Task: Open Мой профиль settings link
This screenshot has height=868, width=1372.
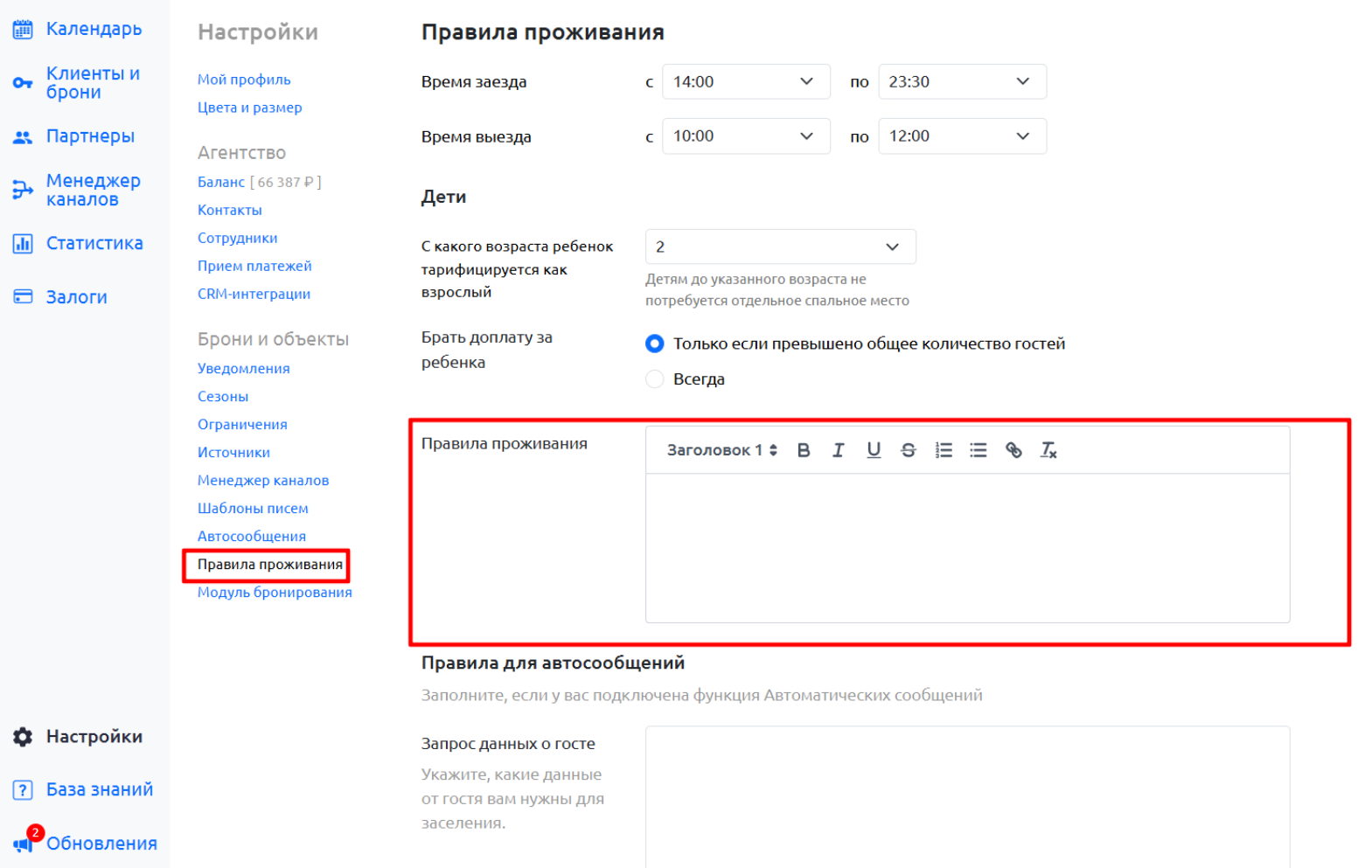Action: tap(244, 80)
